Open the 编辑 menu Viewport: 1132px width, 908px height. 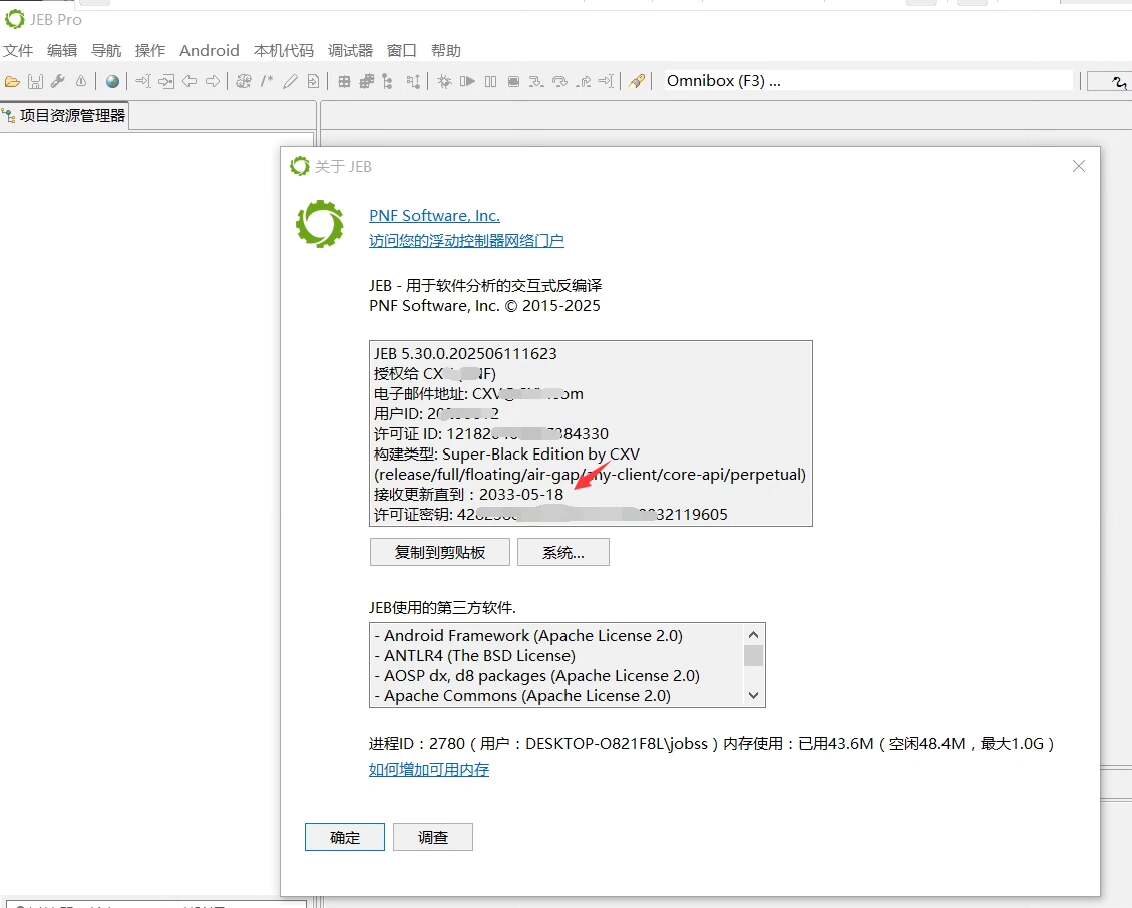pyautogui.click(x=62, y=51)
